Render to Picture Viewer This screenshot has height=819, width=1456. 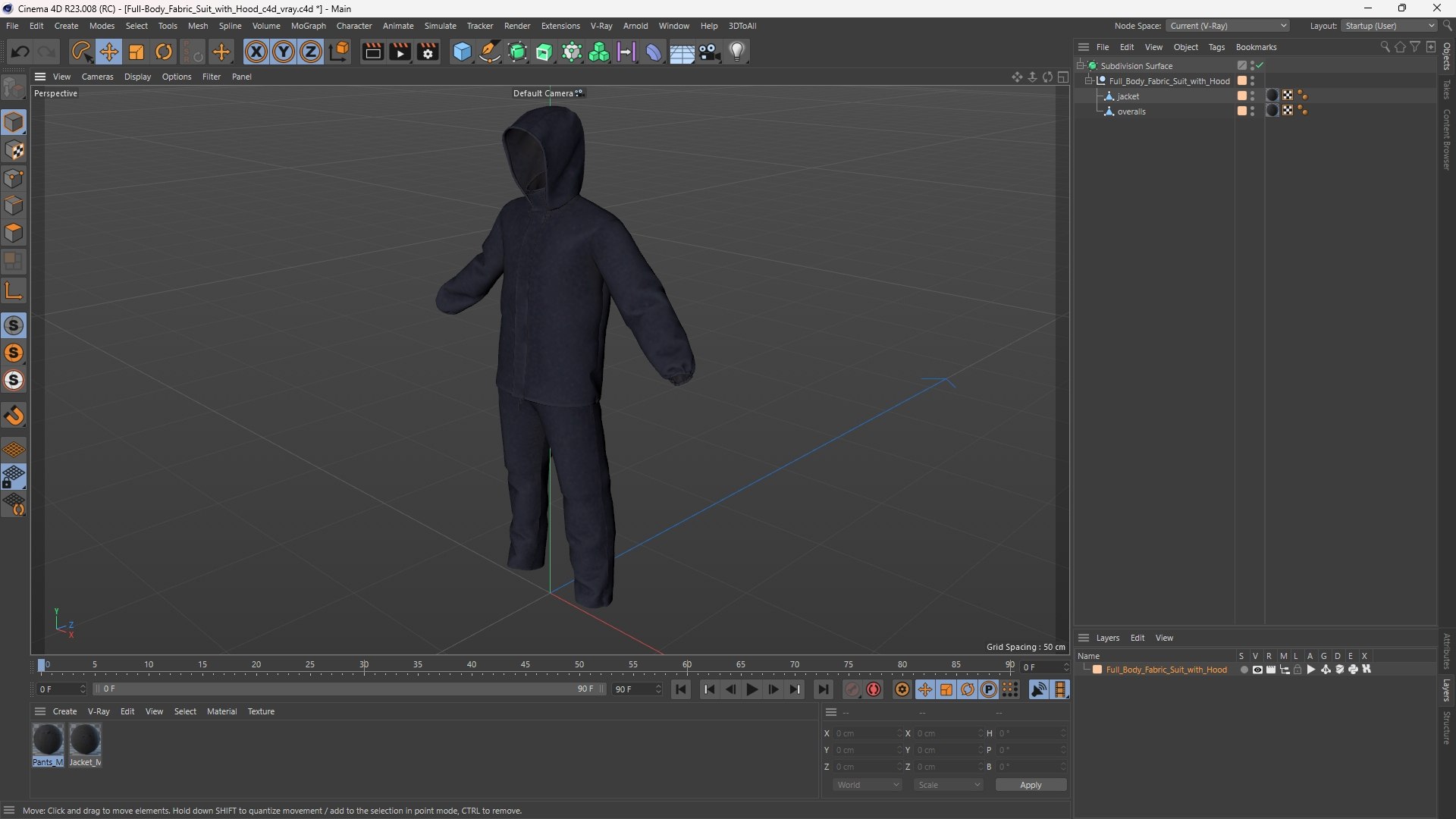coord(400,52)
